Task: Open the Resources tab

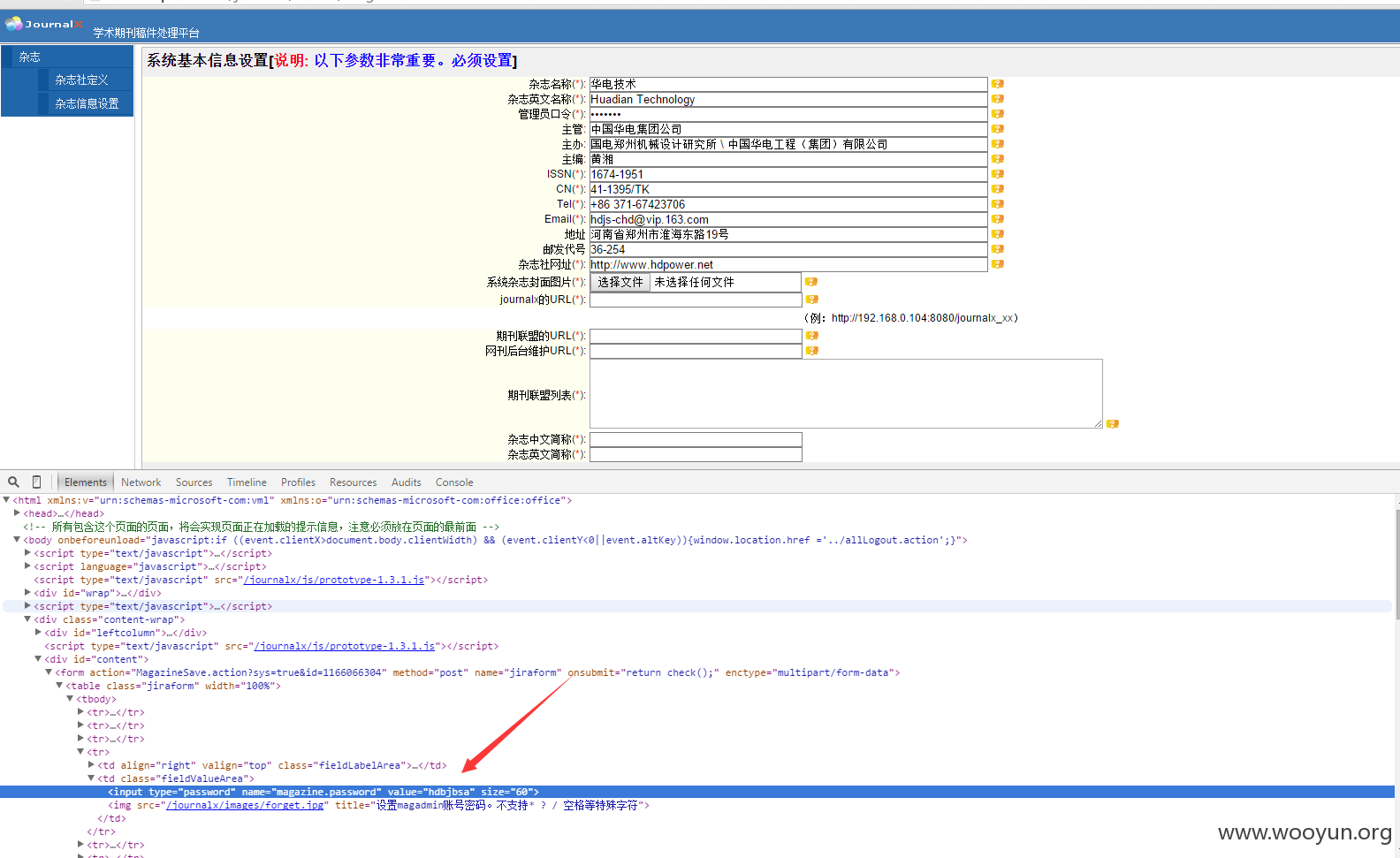Action: [x=354, y=482]
